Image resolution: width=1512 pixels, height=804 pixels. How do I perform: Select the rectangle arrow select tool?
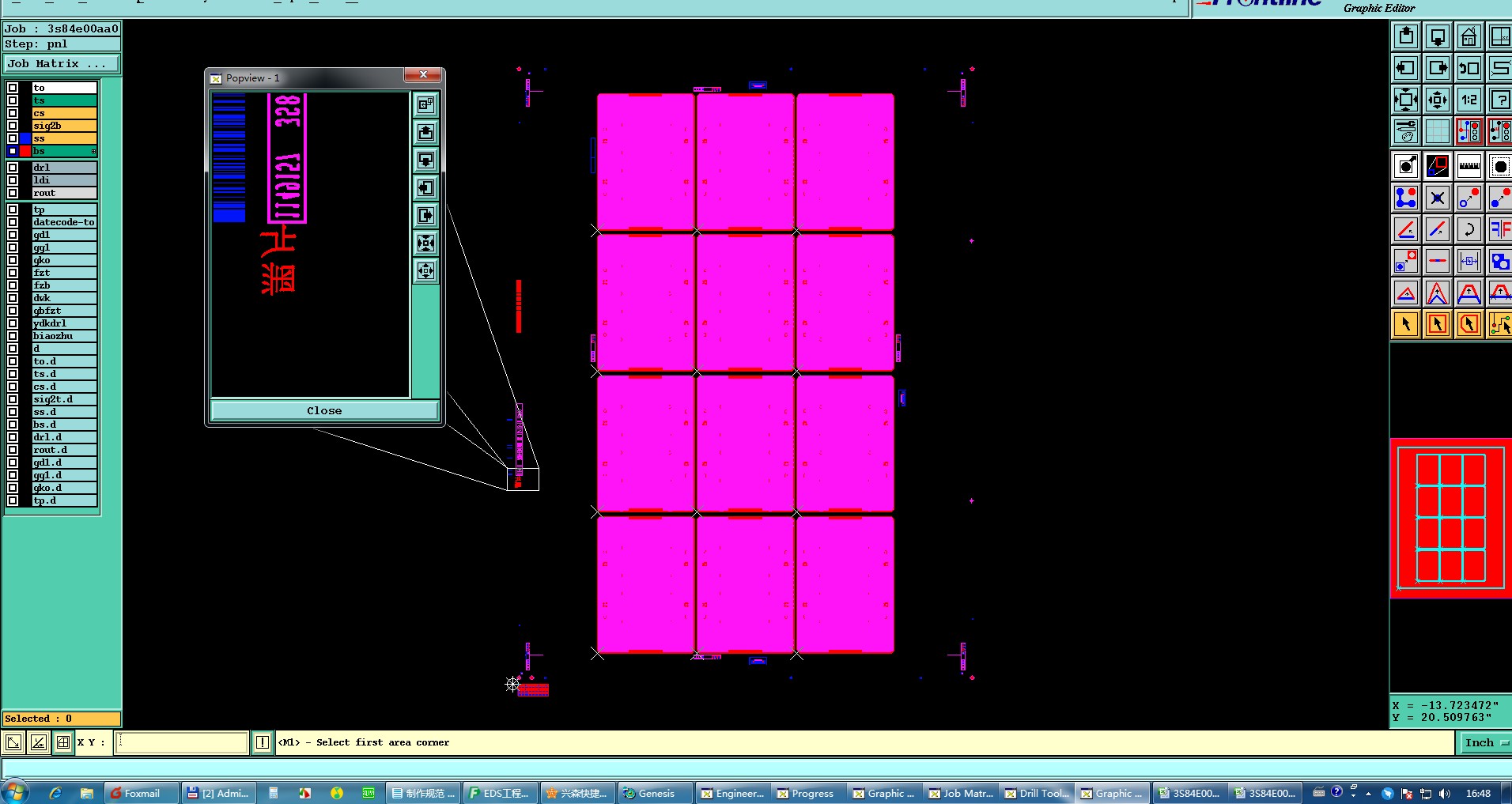(1438, 324)
